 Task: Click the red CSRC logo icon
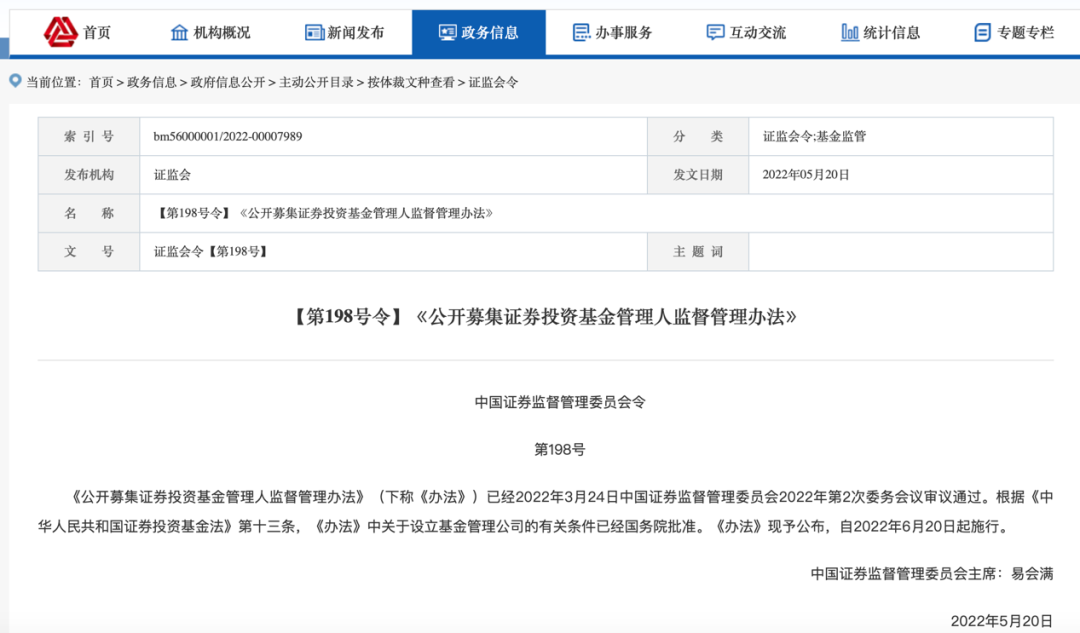(x=61, y=32)
